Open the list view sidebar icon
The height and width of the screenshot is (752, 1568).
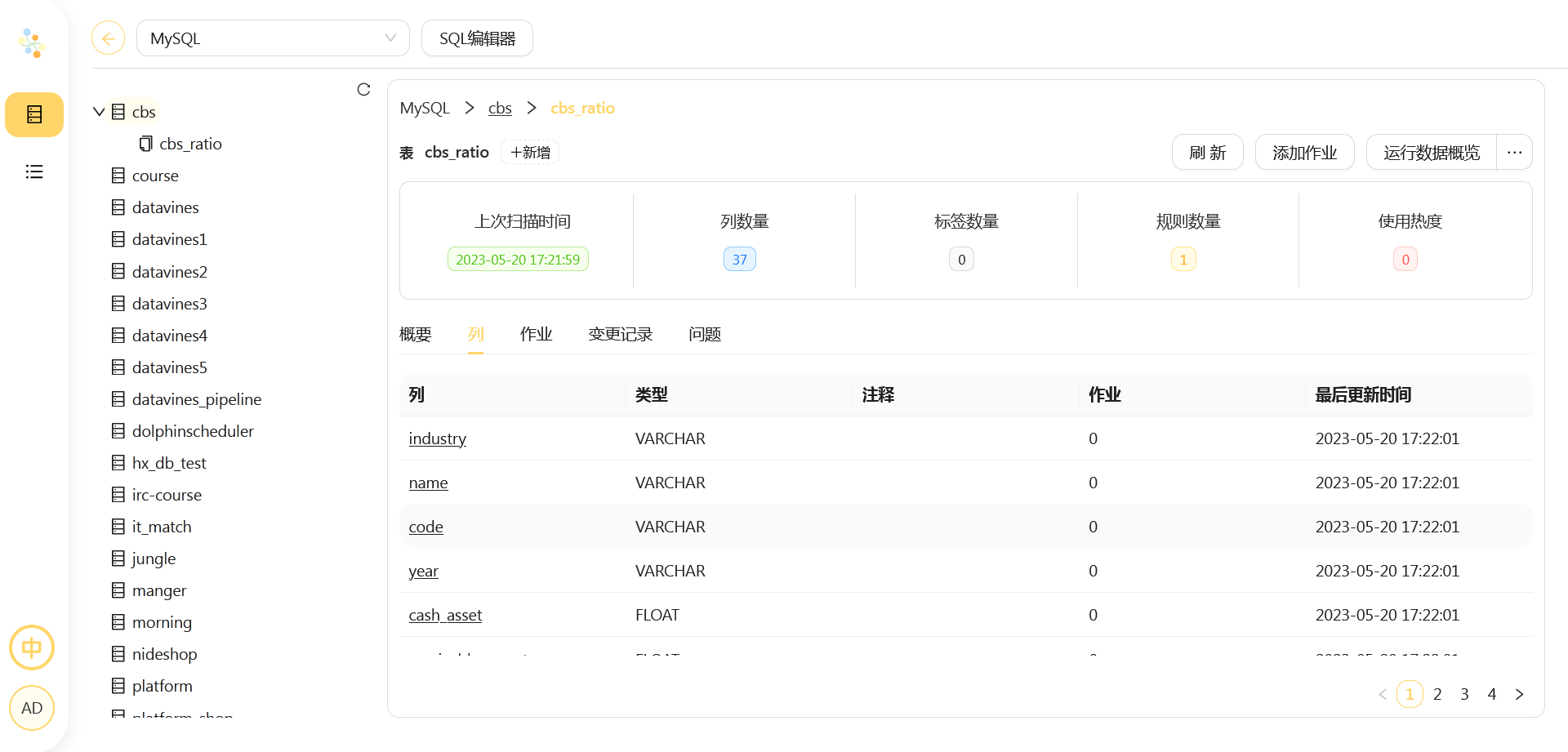(34, 171)
